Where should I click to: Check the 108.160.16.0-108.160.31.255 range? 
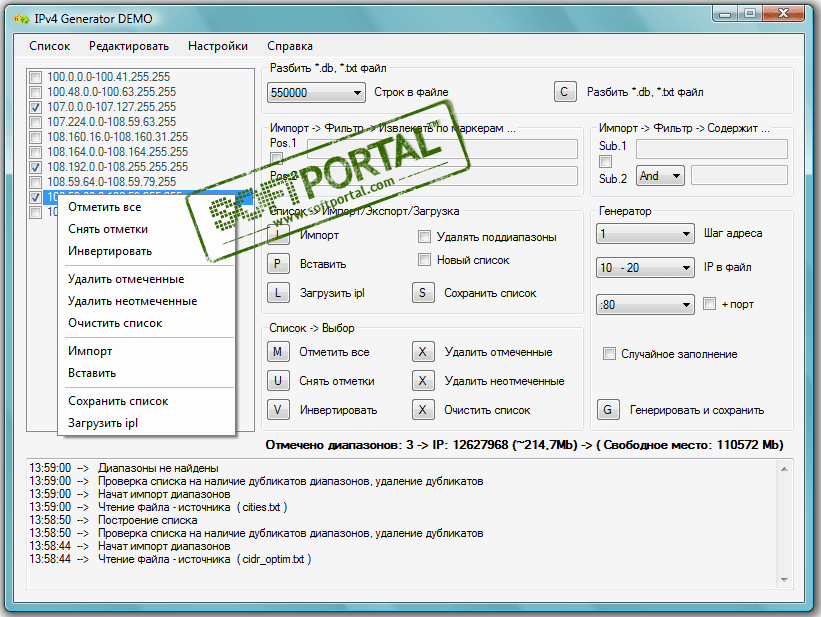[36, 137]
